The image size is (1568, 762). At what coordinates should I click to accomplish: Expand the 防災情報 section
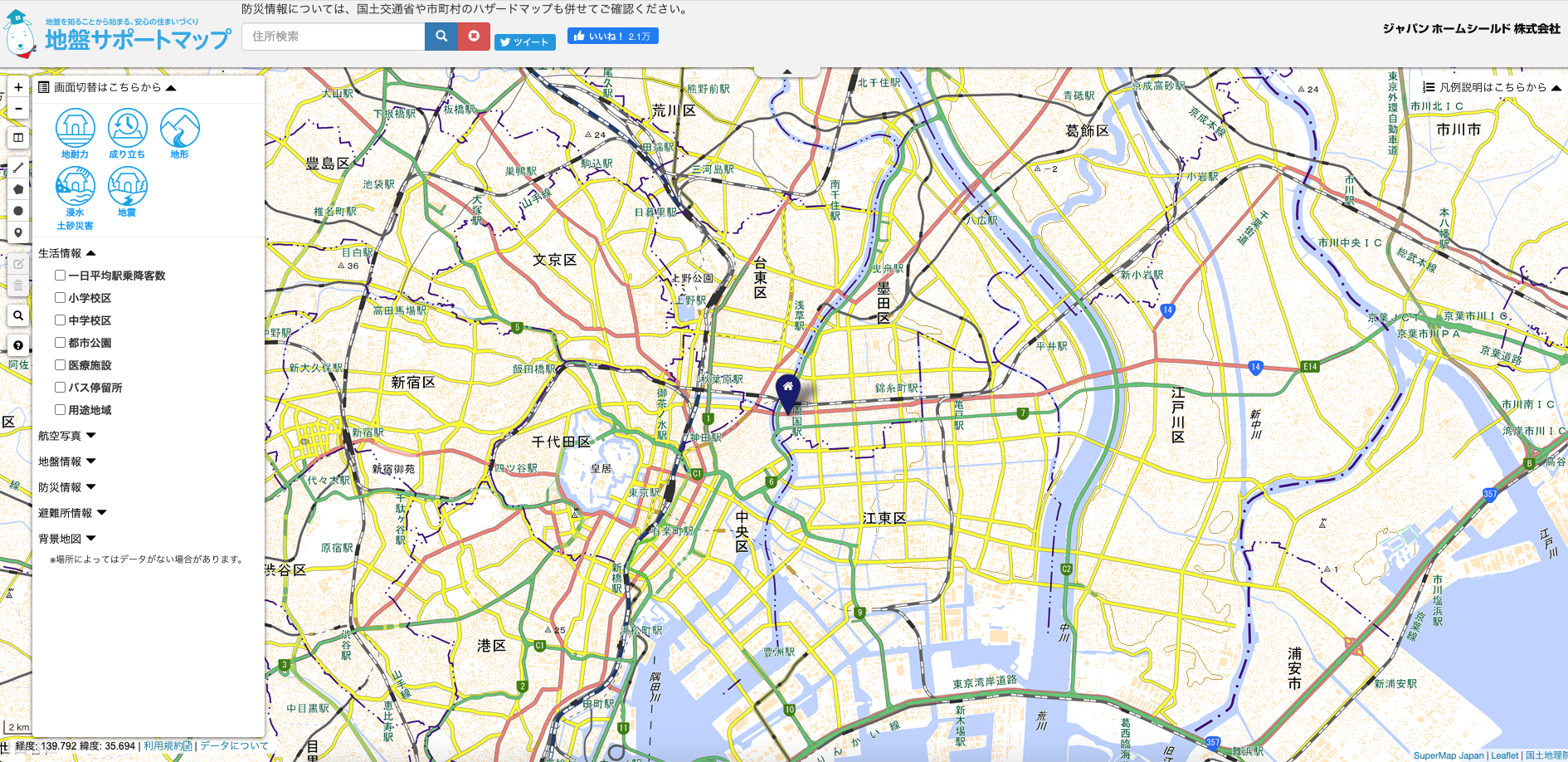click(66, 487)
